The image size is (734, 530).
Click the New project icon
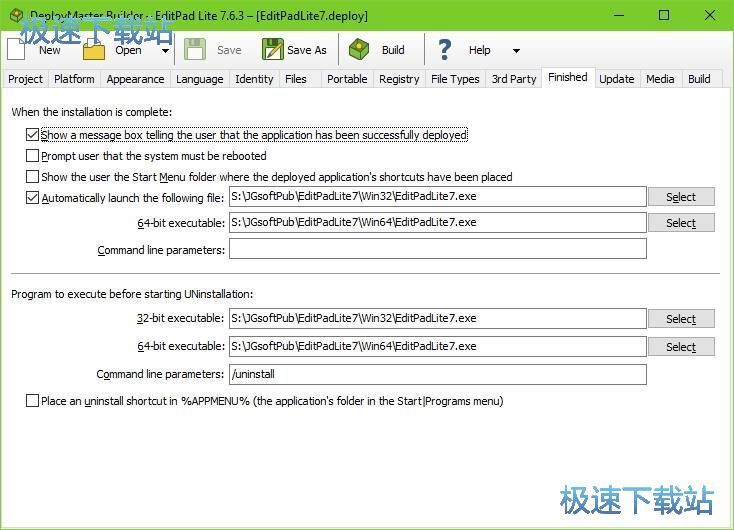pyautogui.click(x=16, y=49)
